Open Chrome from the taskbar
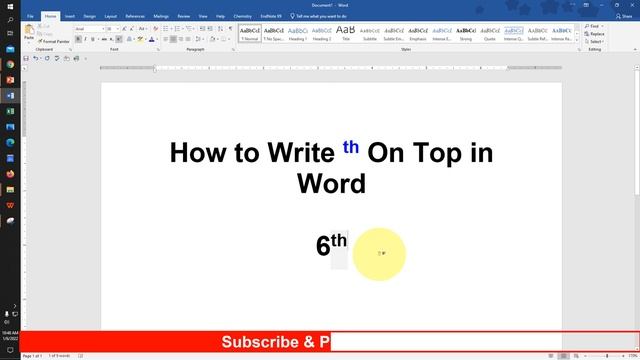640x360 pixels. [10, 64]
